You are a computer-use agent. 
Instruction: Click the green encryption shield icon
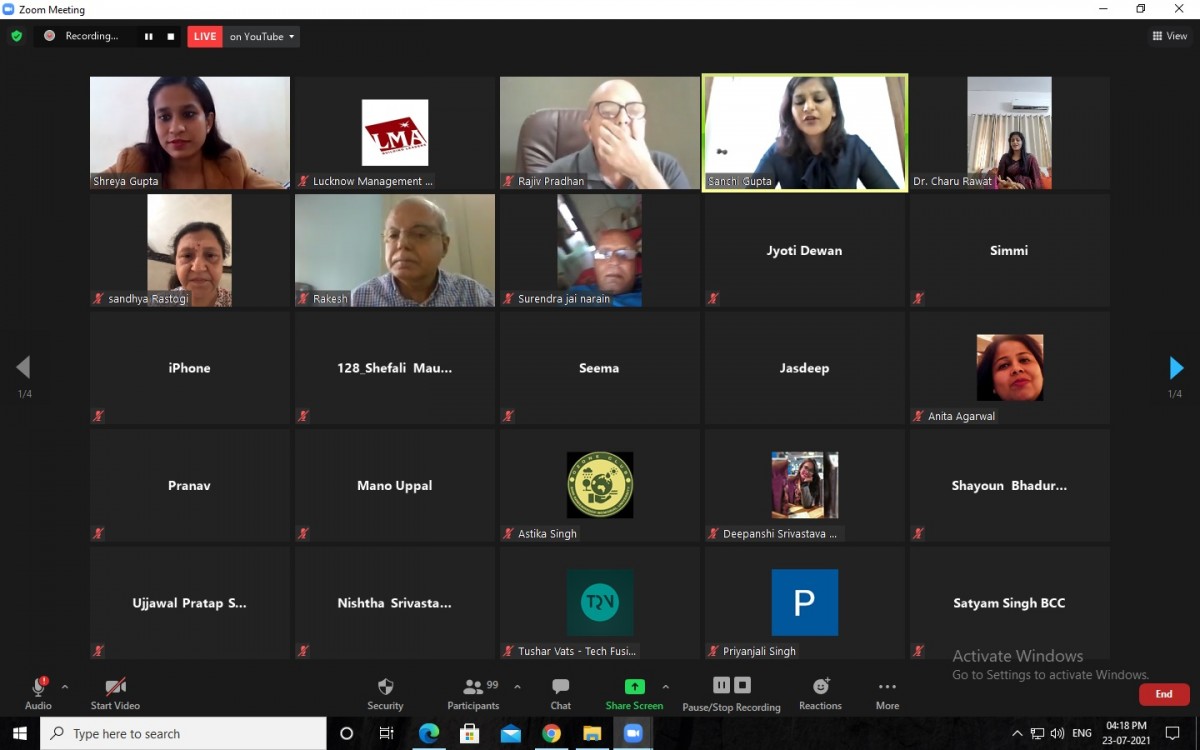pyautogui.click(x=16, y=36)
